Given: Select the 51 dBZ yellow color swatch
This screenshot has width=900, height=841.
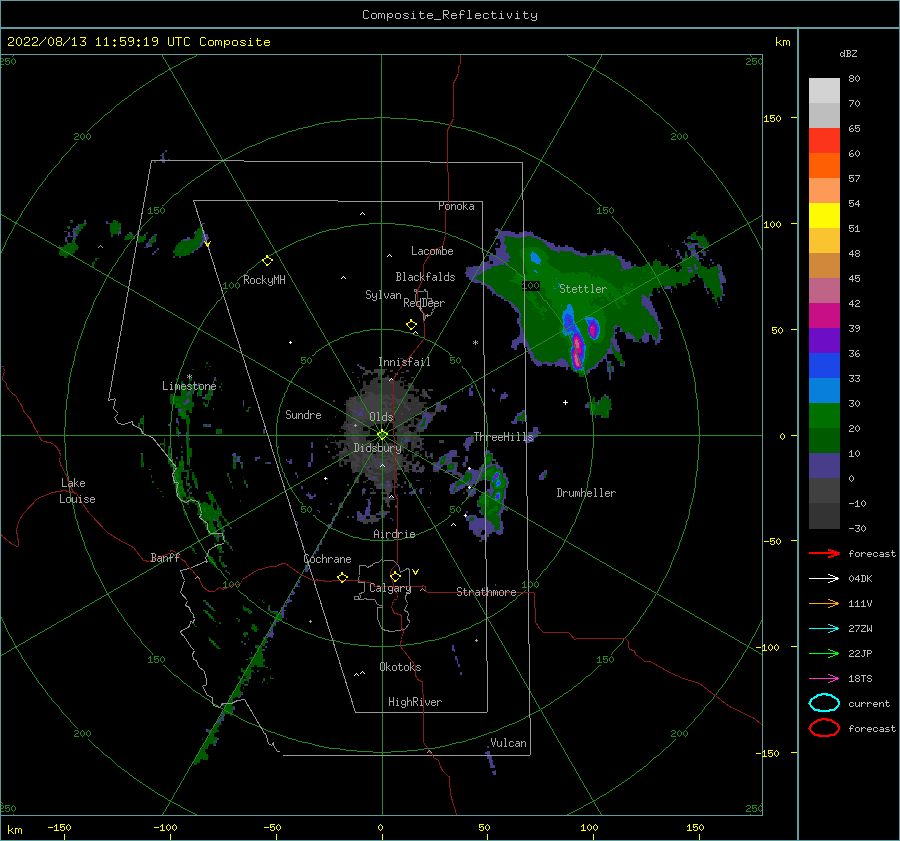Looking at the screenshot, I should point(824,215).
